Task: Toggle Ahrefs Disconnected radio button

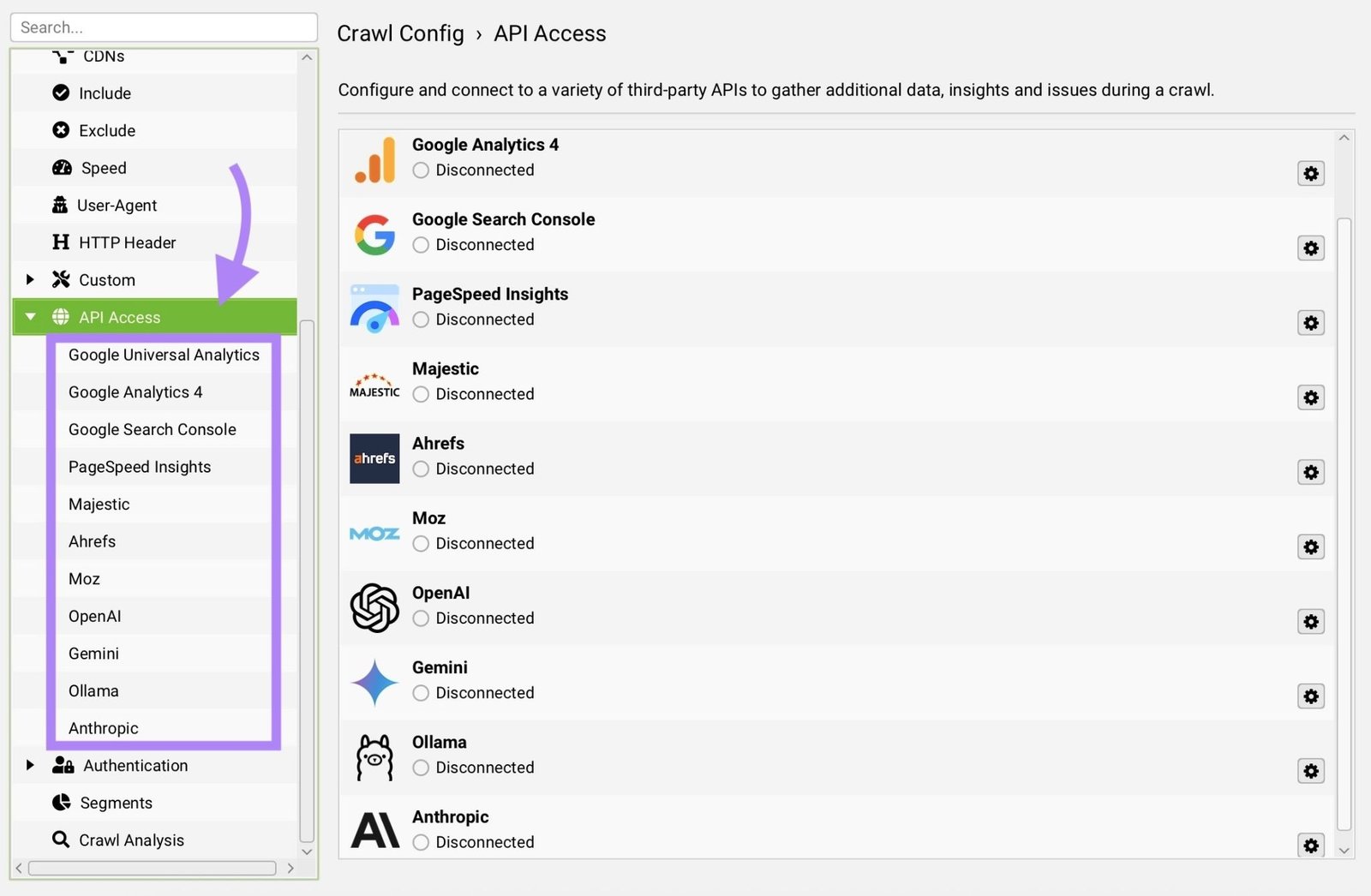Action: tap(421, 469)
